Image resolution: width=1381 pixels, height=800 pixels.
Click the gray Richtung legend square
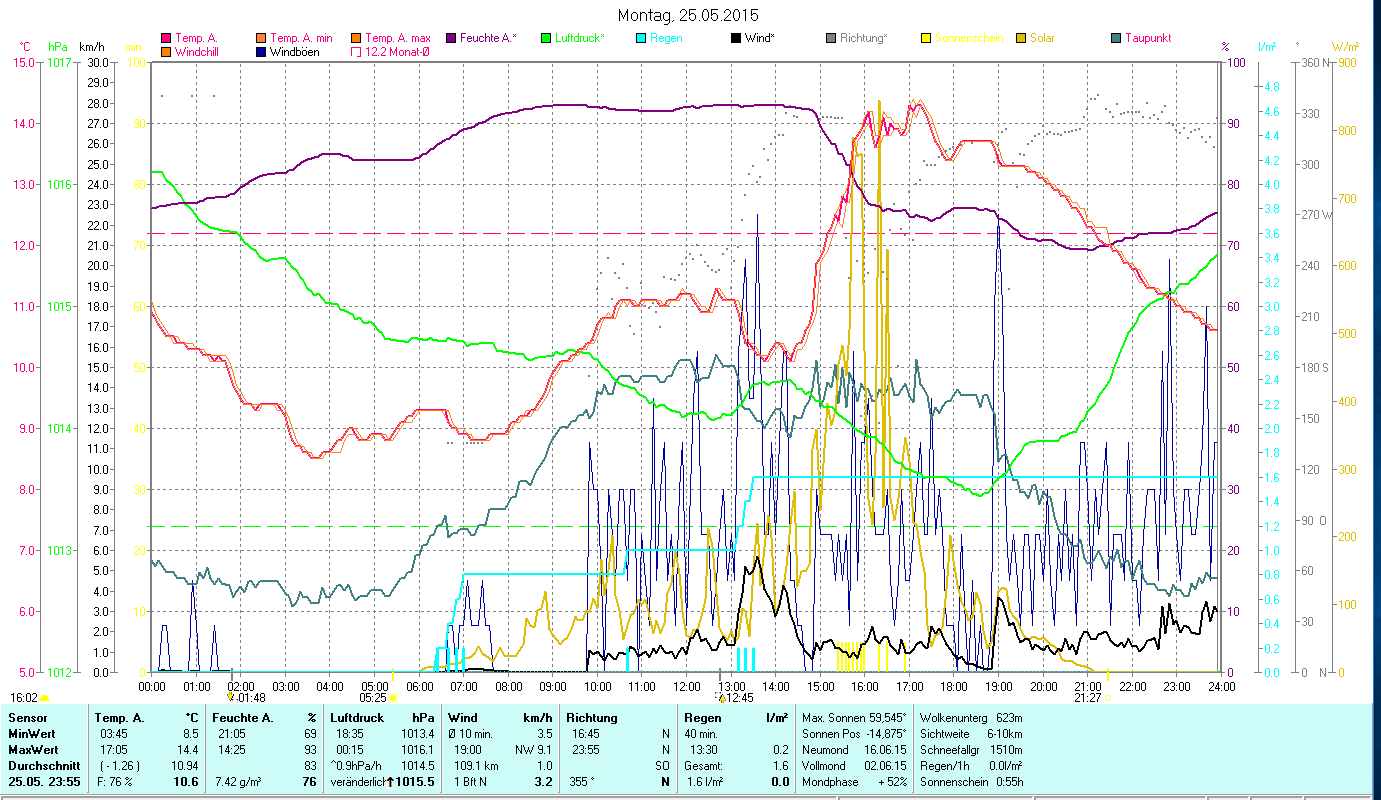[831, 38]
